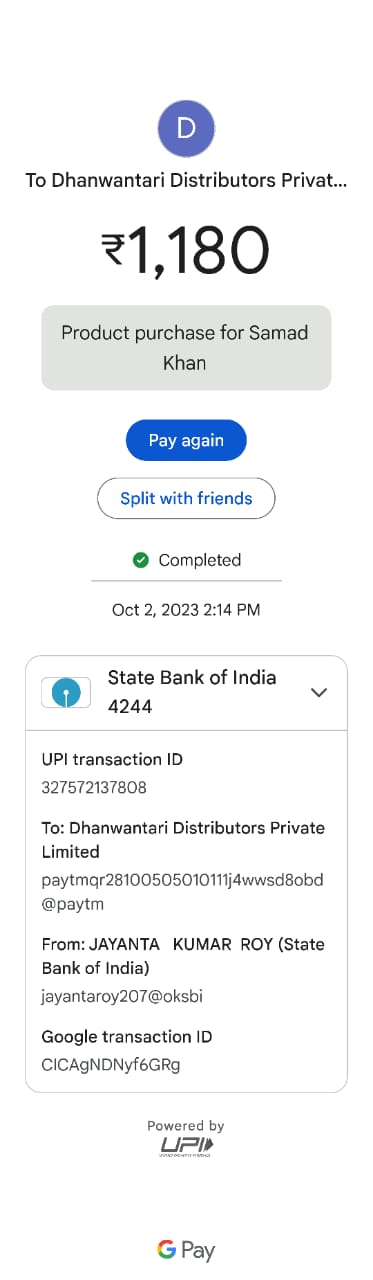
Task: Click the UPI logo at bottom
Action: pos(186,1147)
